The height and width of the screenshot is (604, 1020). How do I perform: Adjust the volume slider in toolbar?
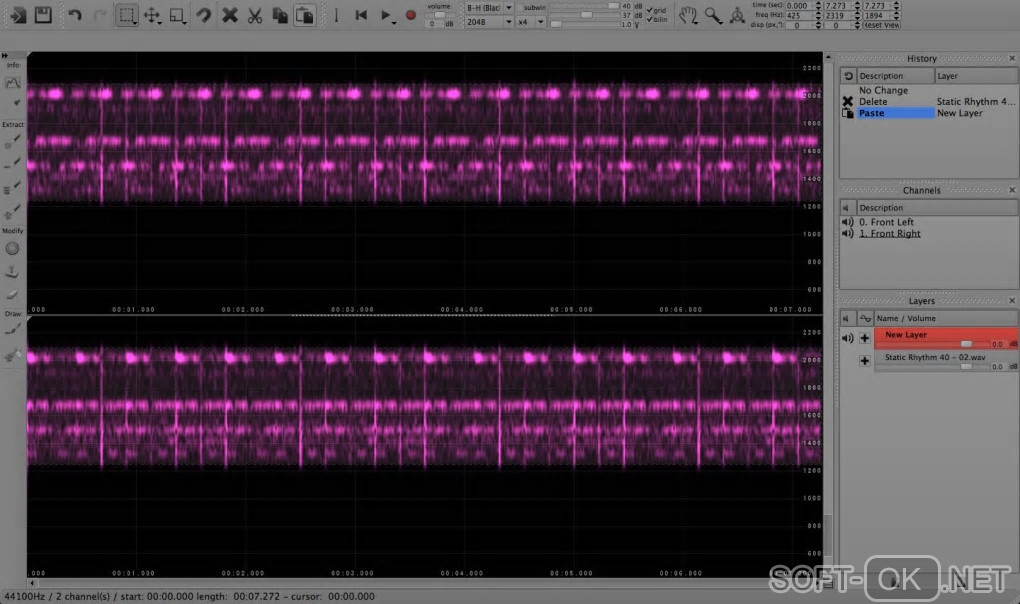click(x=440, y=15)
